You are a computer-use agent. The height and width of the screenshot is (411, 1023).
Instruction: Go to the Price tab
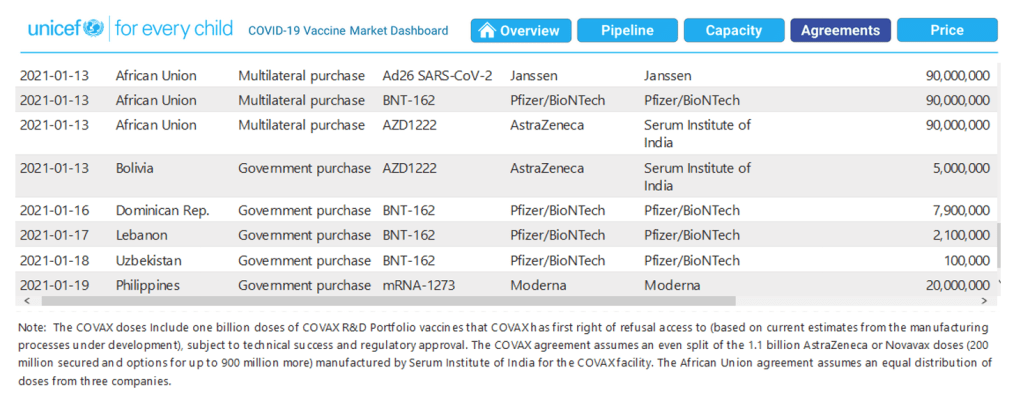pos(946,30)
